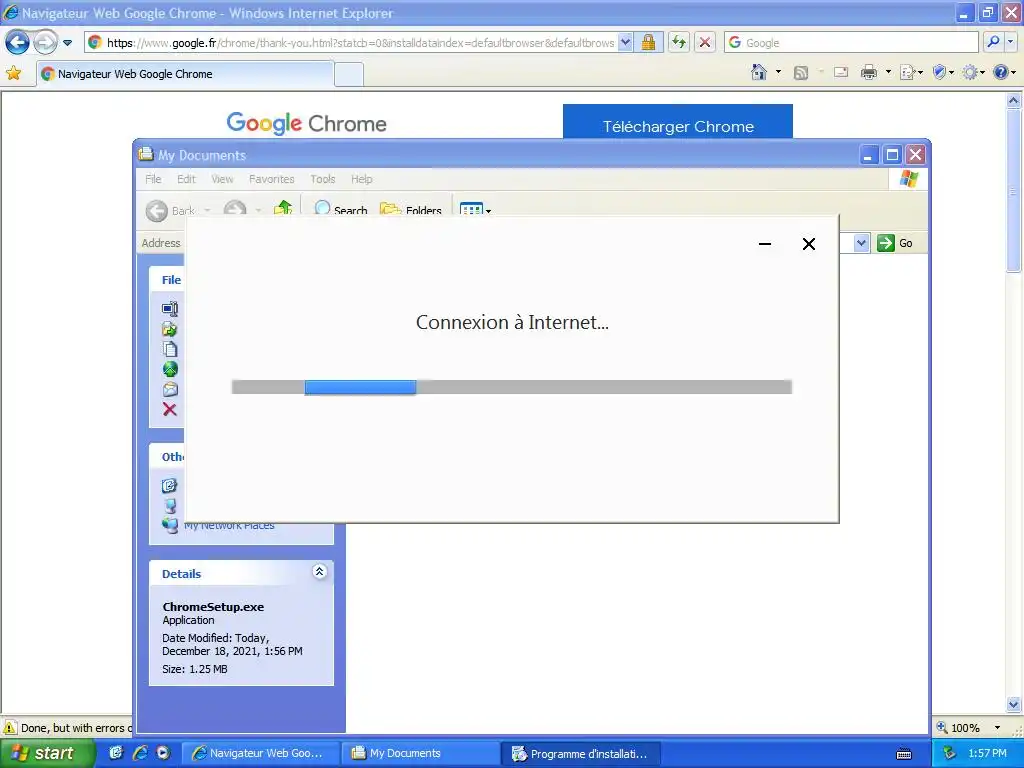The image size is (1024, 768).
Task: Click the Télécharger Chrome button
Action: point(678,122)
